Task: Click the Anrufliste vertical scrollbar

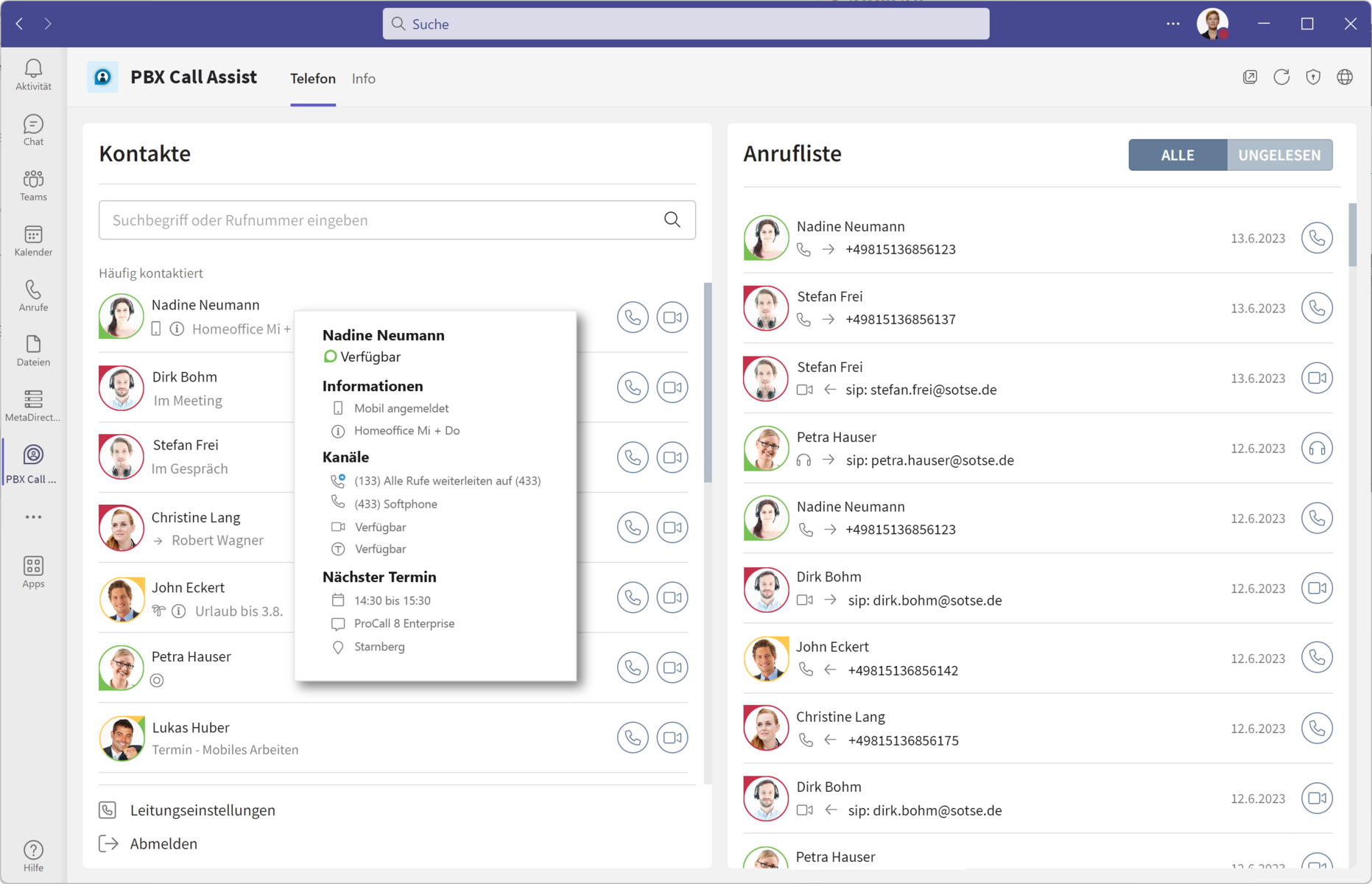Action: (x=1352, y=236)
